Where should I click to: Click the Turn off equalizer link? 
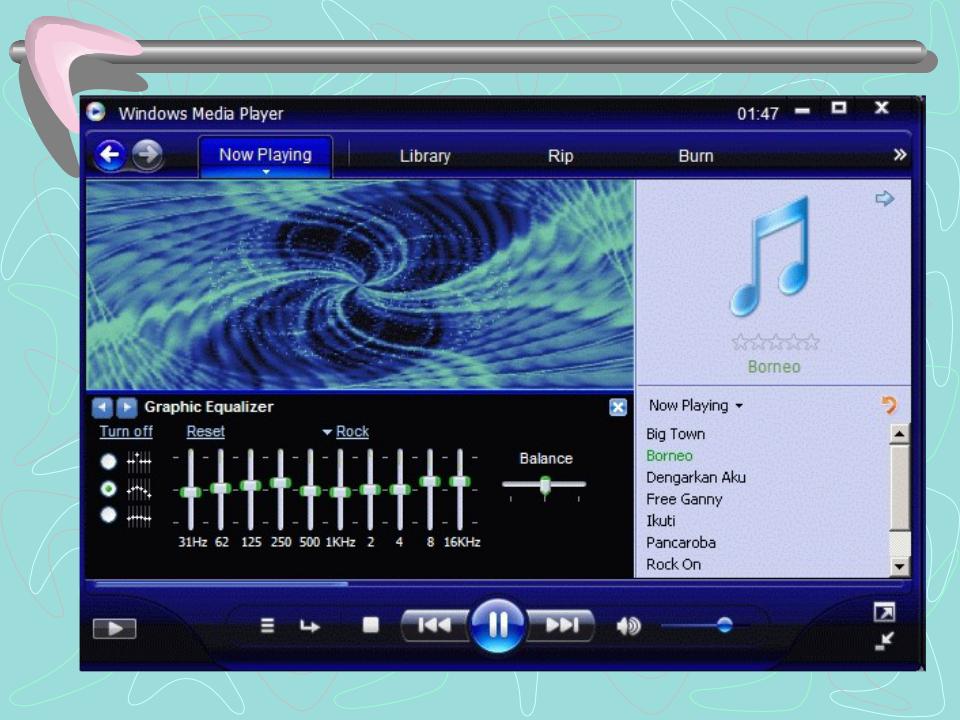126,432
